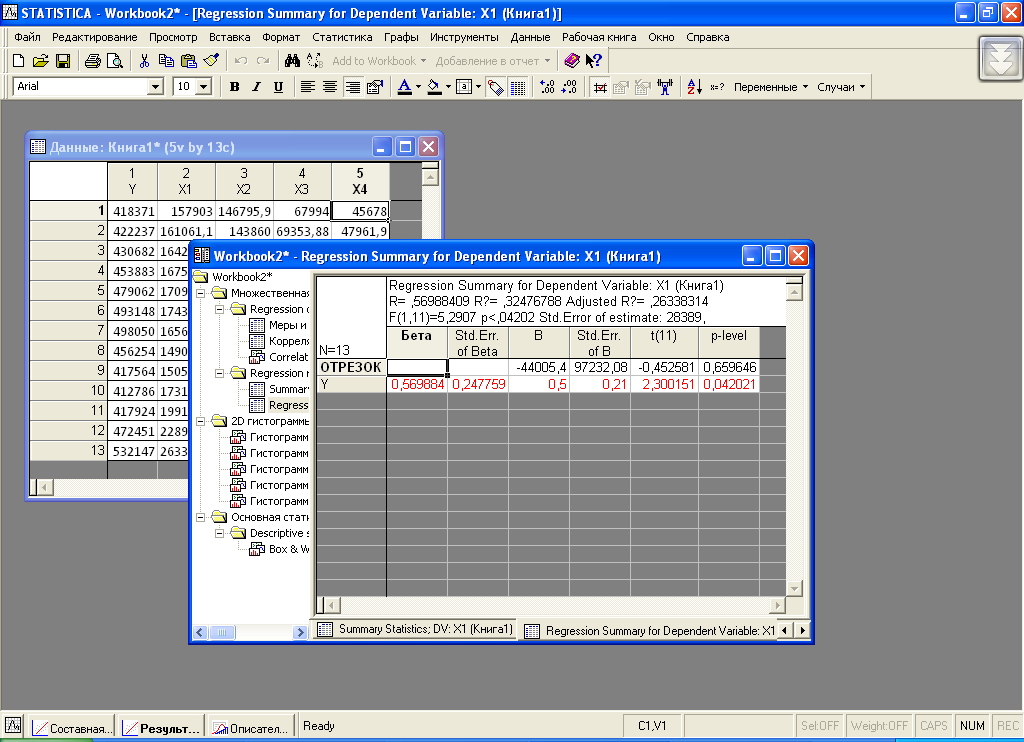Image resolution: width=1024 pixels, height=742 pixels.
Task: Toggle Underline formatting
Action: tap(278, 87)
